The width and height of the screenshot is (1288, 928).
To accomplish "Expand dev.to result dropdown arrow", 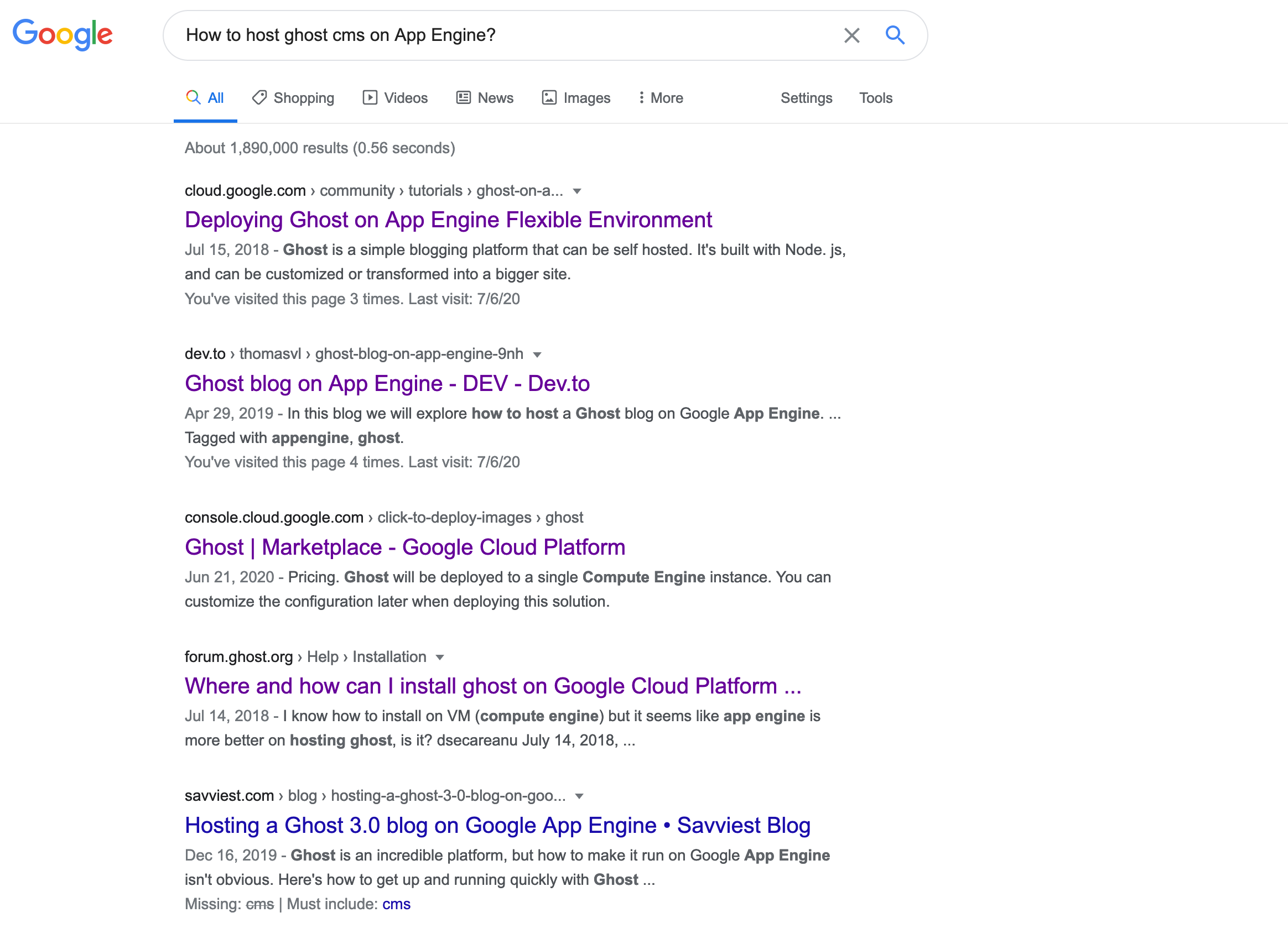I will [x=537, y=354].
